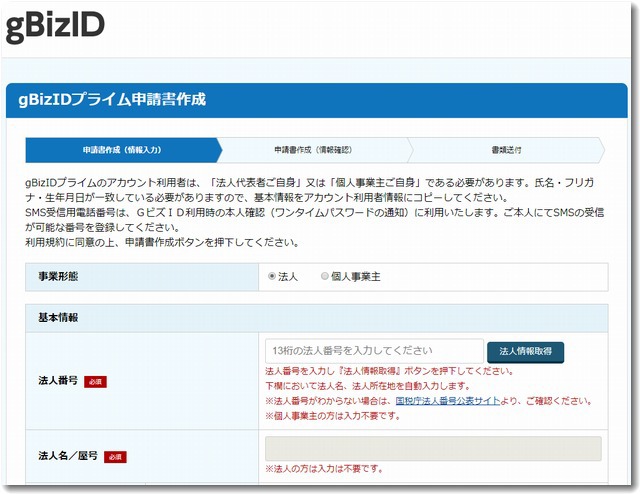
Task: Select the 申請書作成（情報入力） step
Action: [122, 150]
